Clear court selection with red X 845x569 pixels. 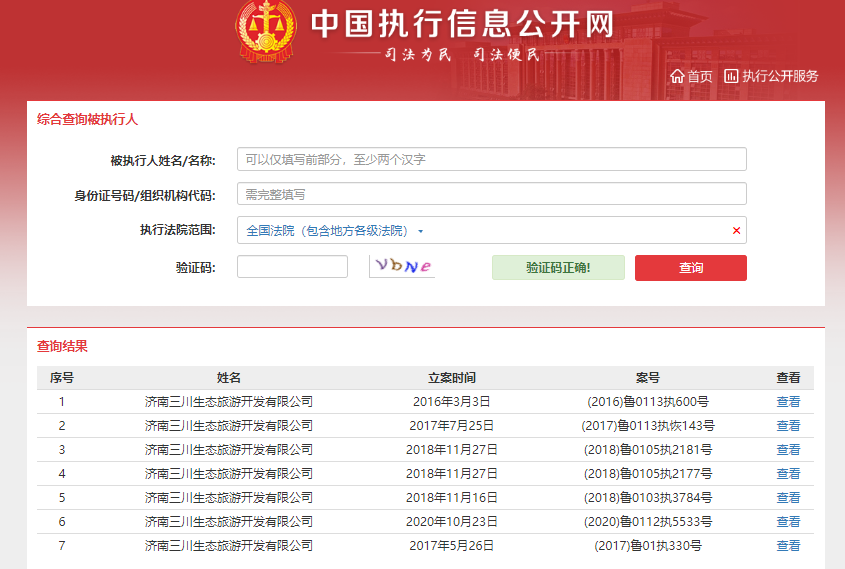click(x=736, y=231)
